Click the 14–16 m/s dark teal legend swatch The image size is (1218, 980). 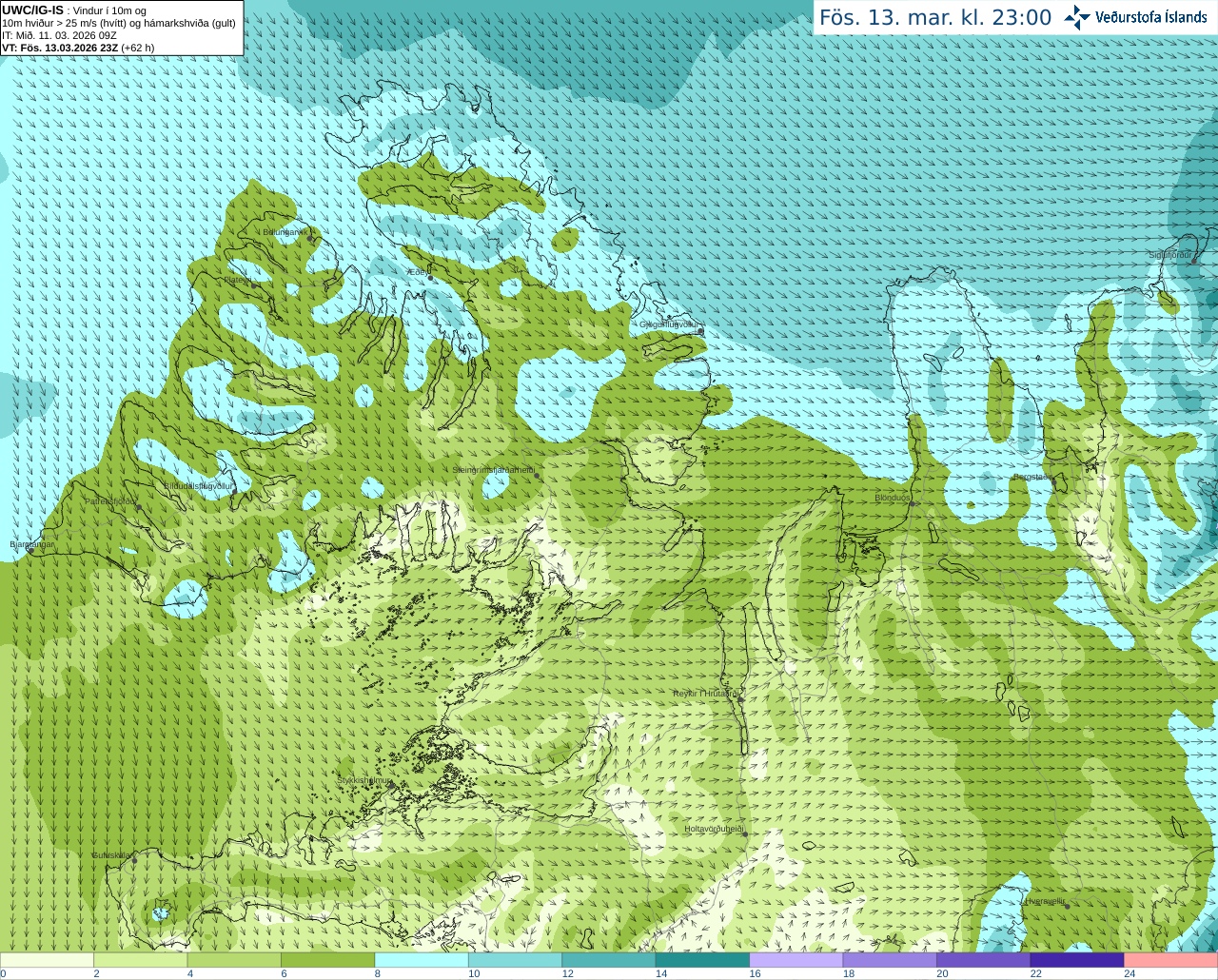tap(702, 960)
